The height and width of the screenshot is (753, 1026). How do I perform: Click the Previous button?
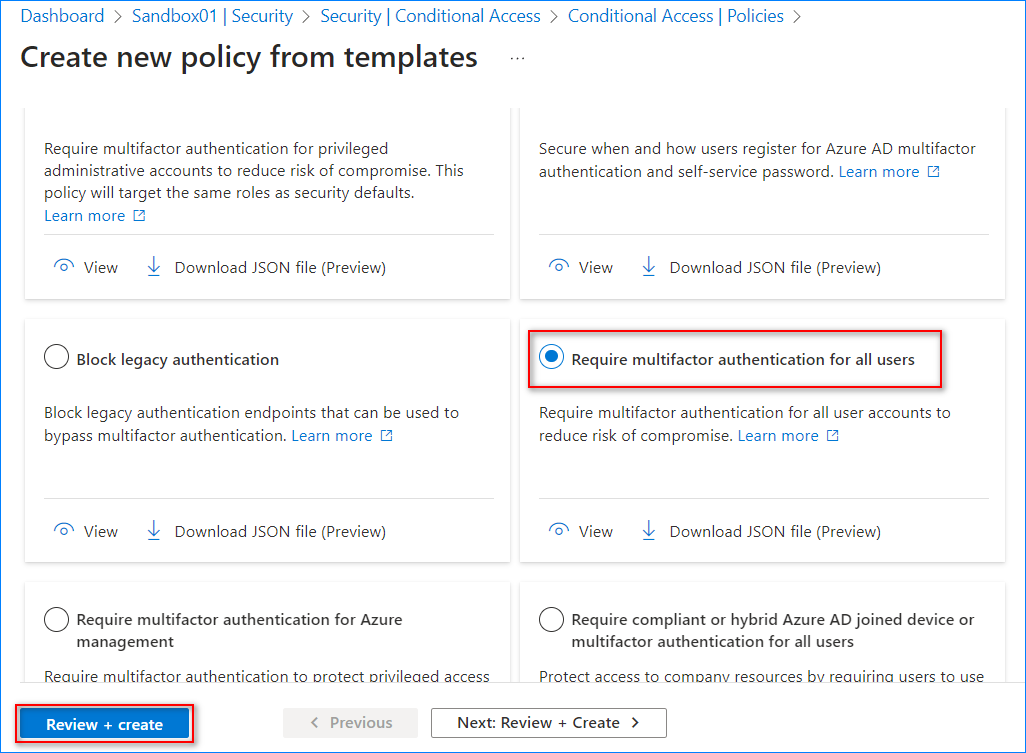[x=350, y=722]
